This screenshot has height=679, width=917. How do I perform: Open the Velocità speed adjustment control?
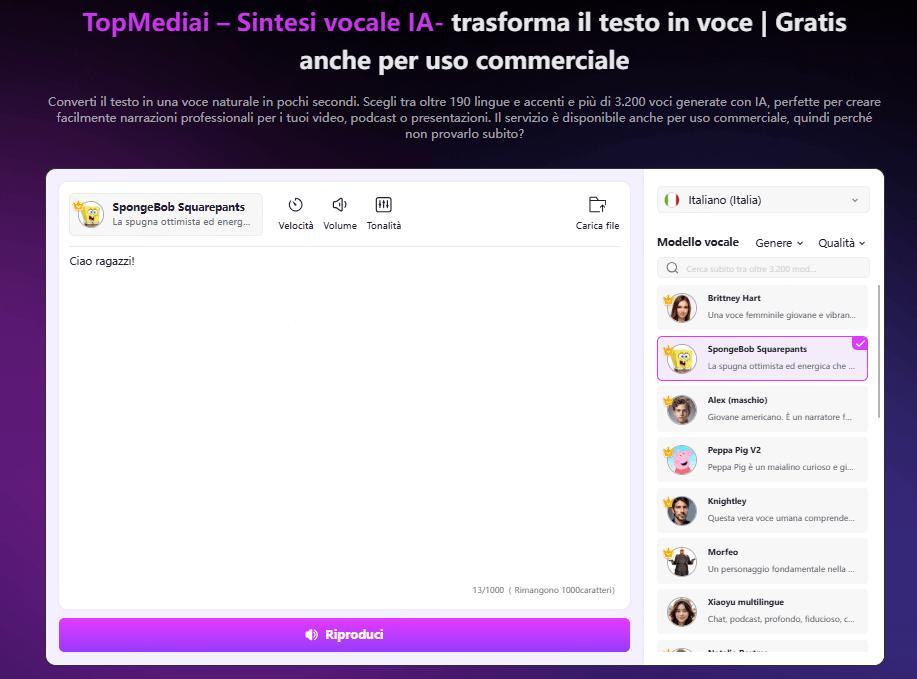[295, 213]
